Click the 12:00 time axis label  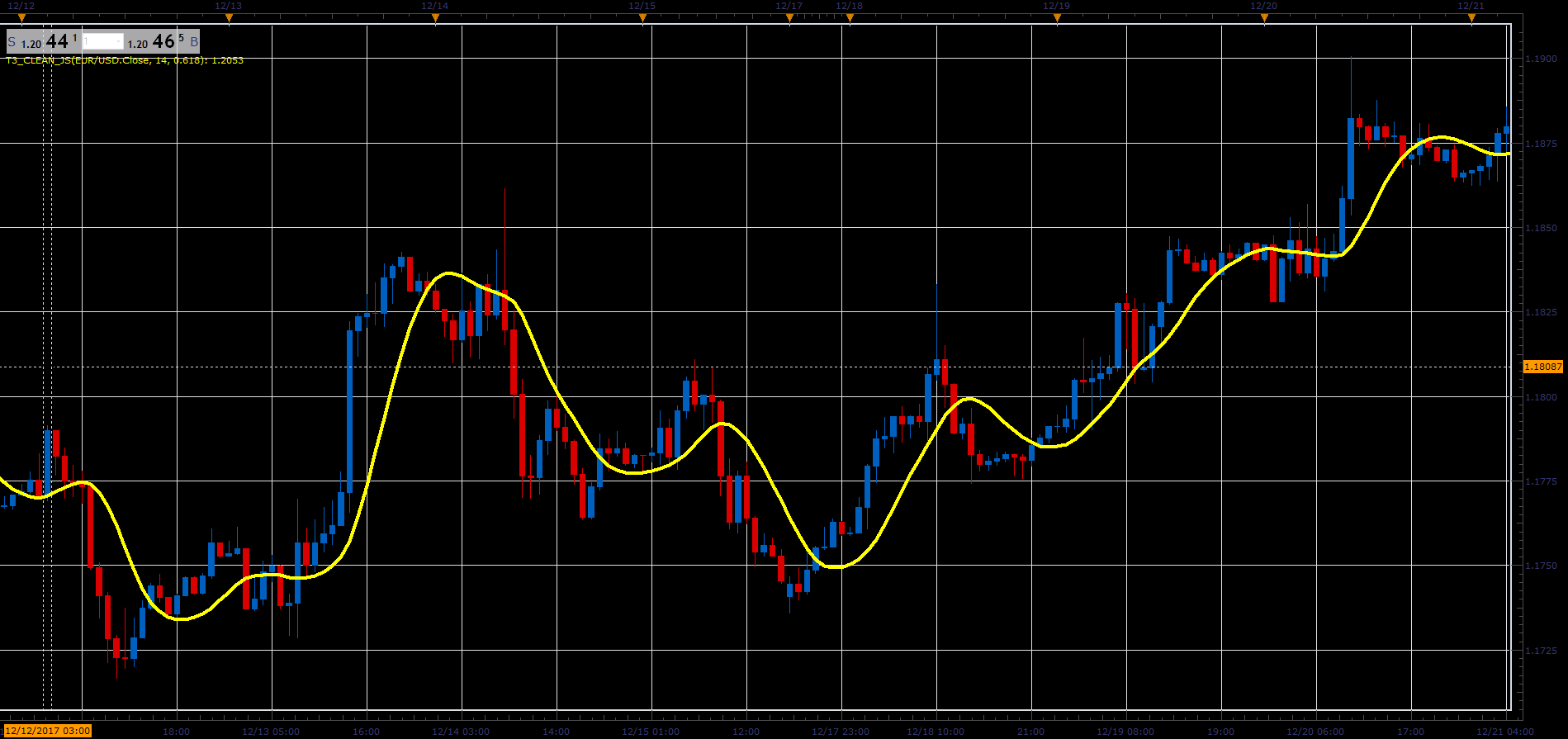coord(746,732)
